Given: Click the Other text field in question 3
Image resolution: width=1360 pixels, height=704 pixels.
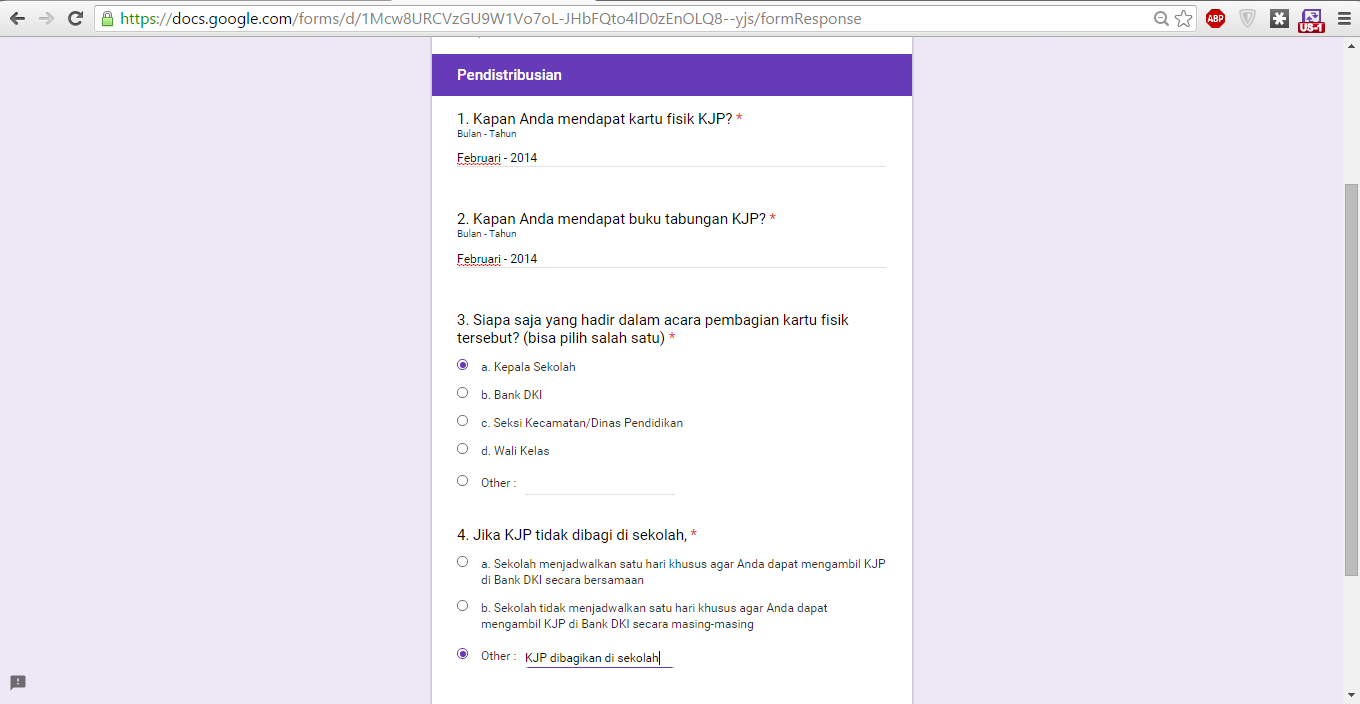Looking at the screenshot, I should coord(600,483).
